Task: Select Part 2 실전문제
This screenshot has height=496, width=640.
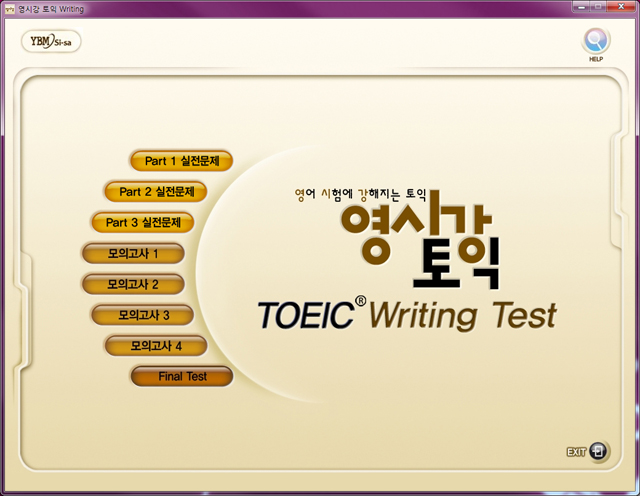Action: pos(156,191)
